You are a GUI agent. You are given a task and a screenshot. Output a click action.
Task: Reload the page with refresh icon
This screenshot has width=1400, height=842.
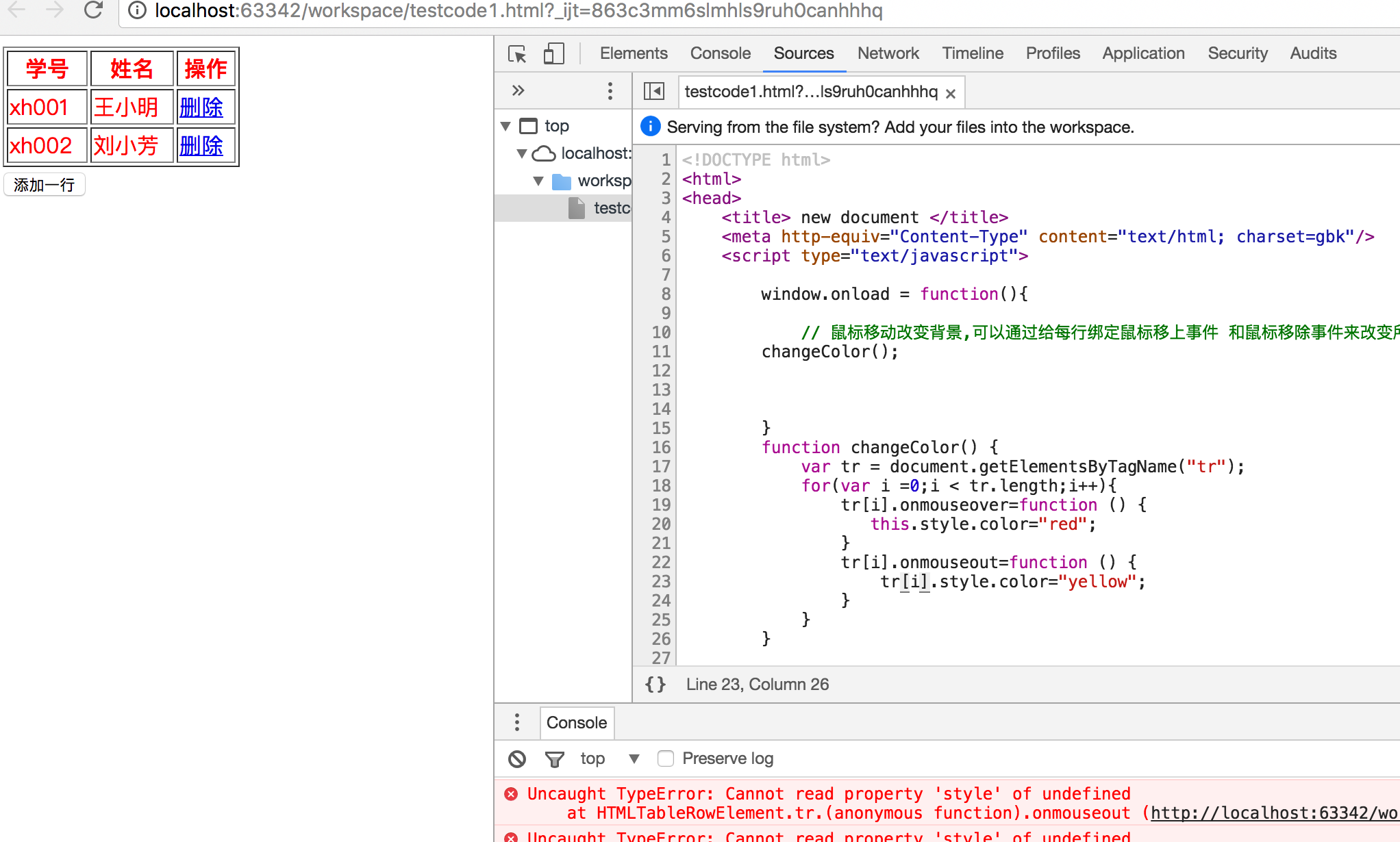[x=93, y=10]
